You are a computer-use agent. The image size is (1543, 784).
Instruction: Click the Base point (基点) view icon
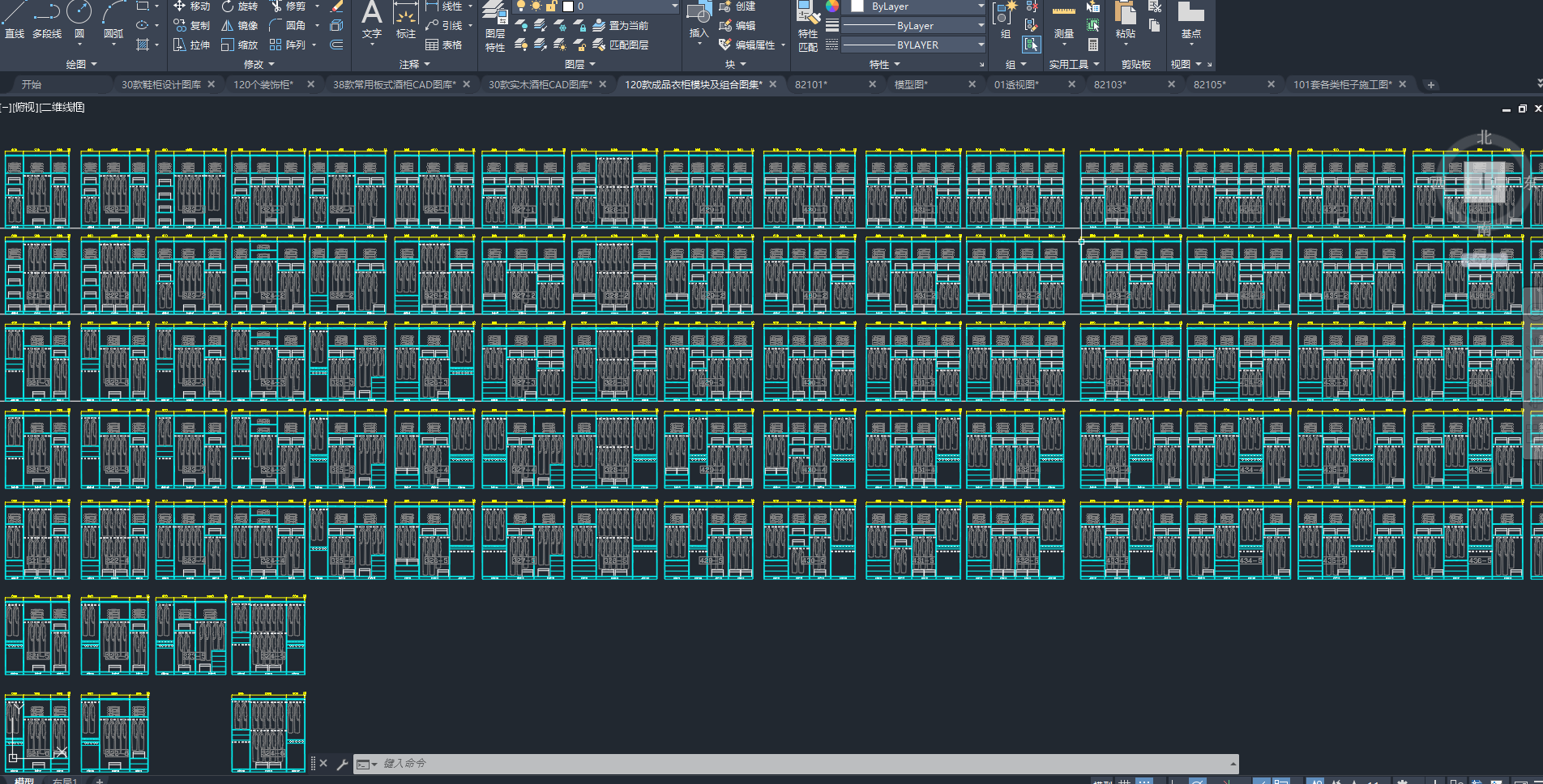click(1190, 19)
